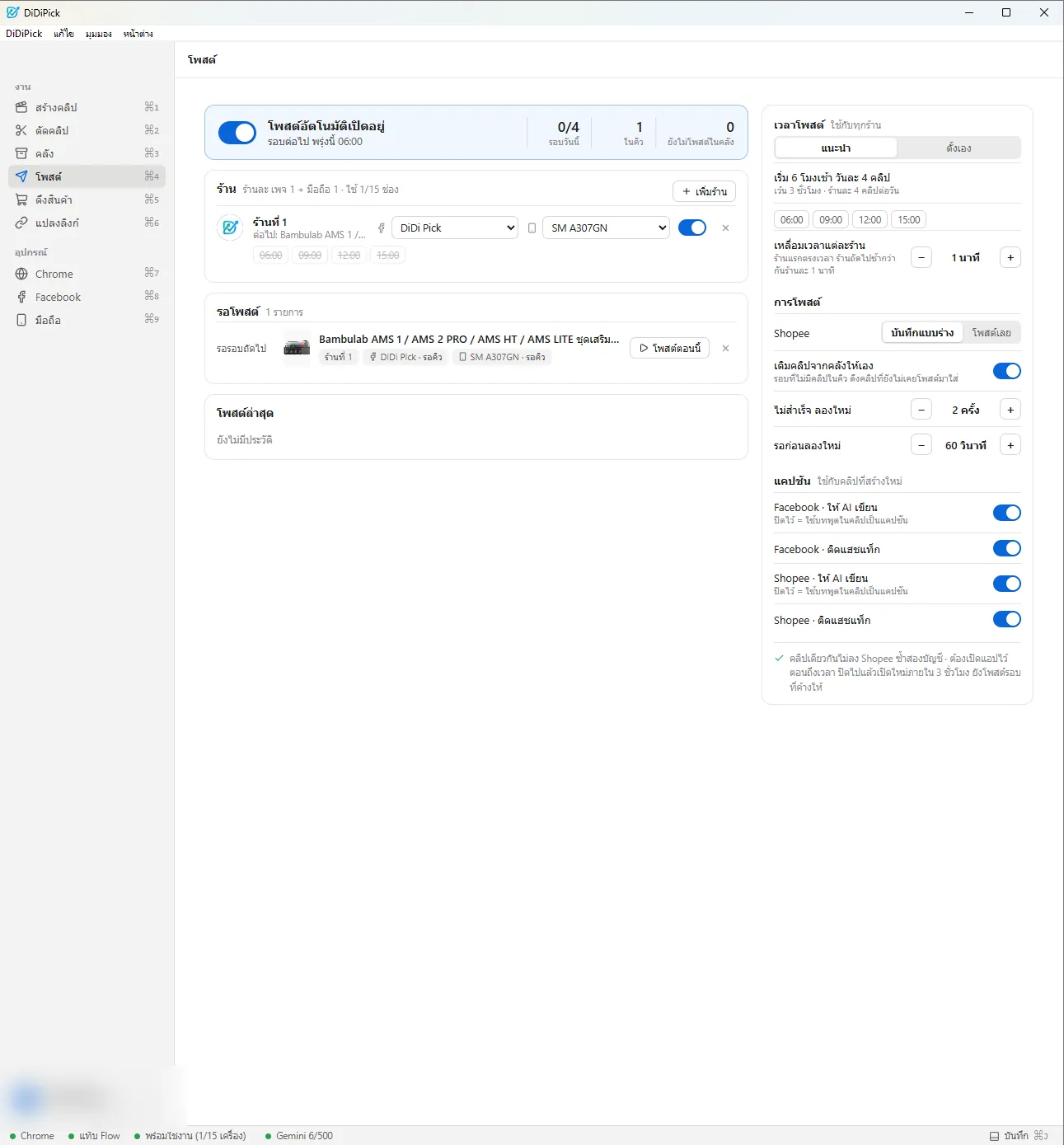Open the แก้ไข menu
The height and width of the screenshot is (1145, 1064).
click(64, 34)
